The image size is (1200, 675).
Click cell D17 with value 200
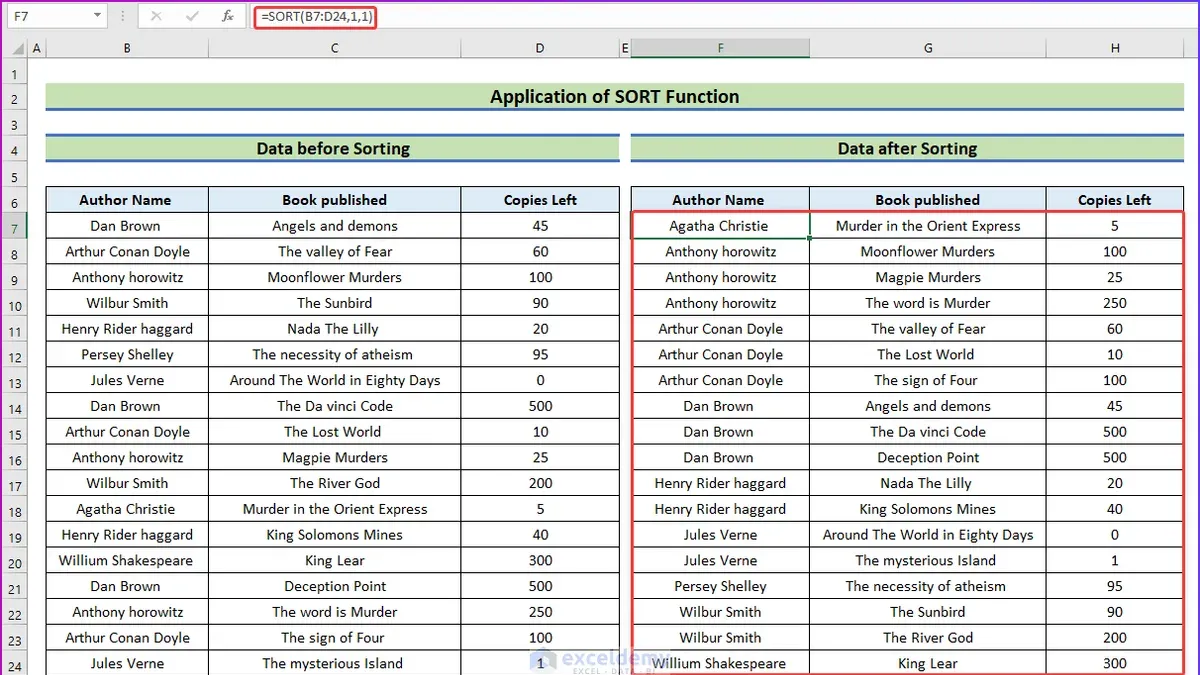(540, 483)
